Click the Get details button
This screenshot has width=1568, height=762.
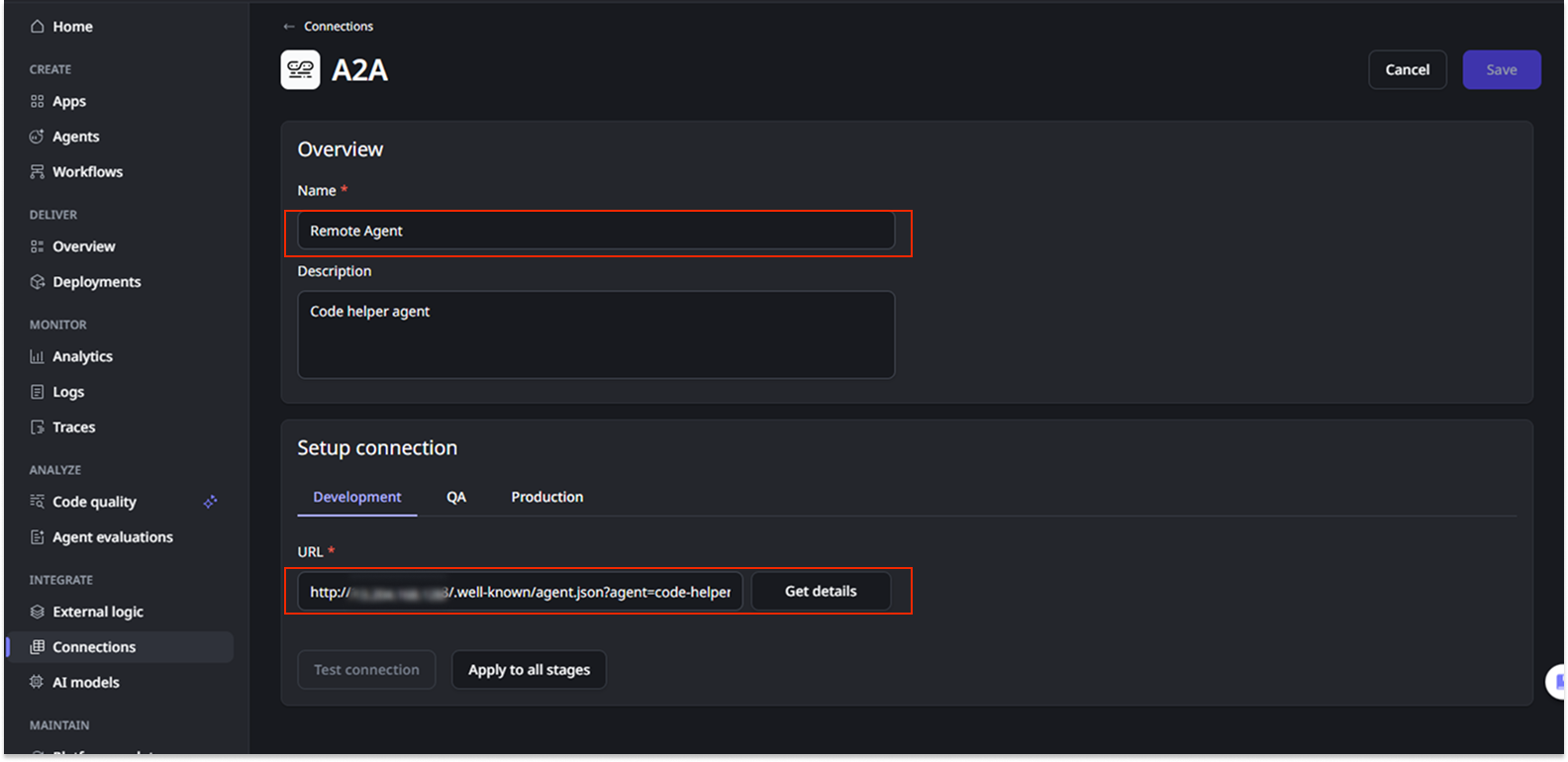coord(821,591)
